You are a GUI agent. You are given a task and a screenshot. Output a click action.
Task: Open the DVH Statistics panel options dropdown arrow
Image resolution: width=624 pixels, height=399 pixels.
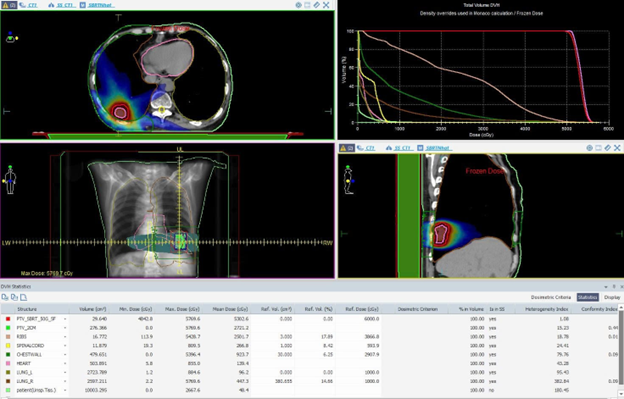(606, 286)
